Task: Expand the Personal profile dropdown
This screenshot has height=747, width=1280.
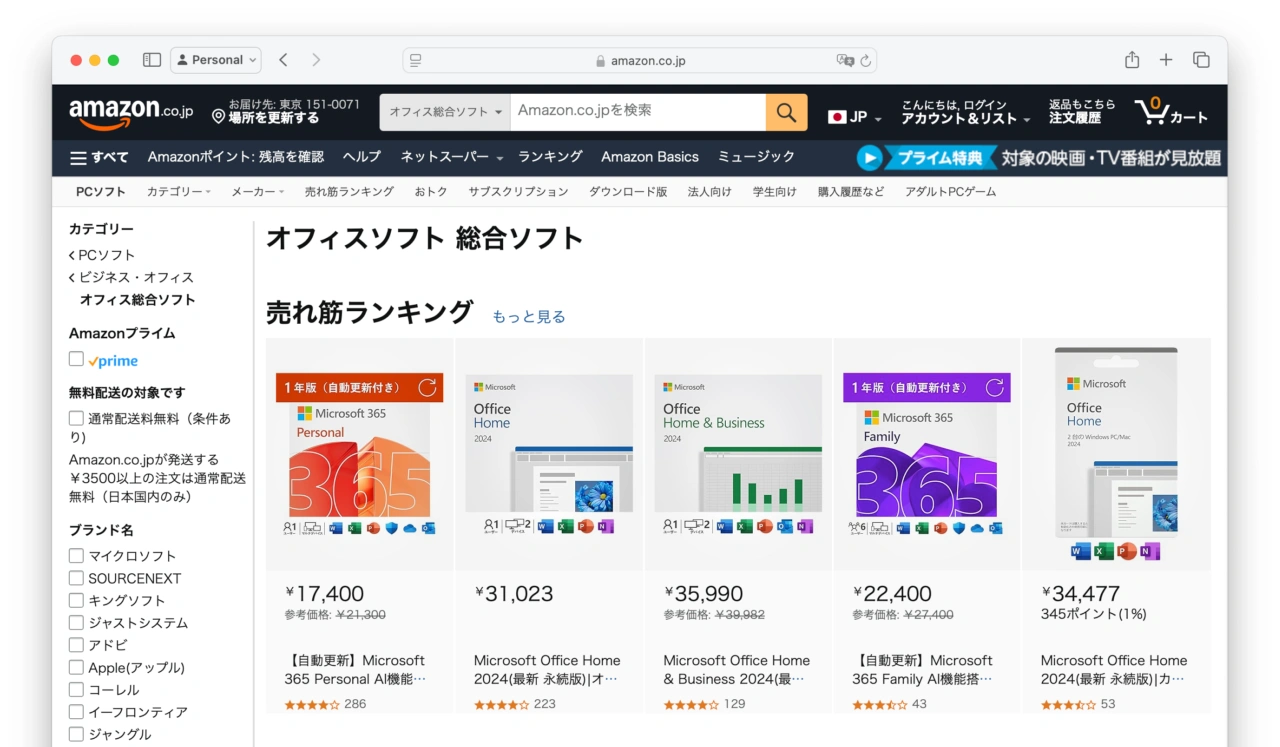Action: coord(216,60)
